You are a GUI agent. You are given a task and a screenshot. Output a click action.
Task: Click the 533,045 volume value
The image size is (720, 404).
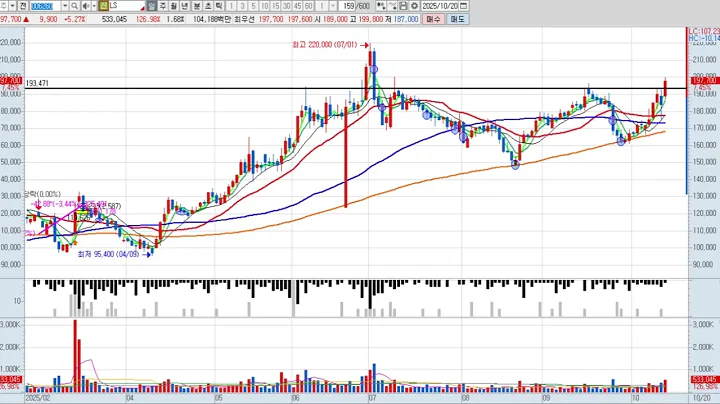point(114,19)
